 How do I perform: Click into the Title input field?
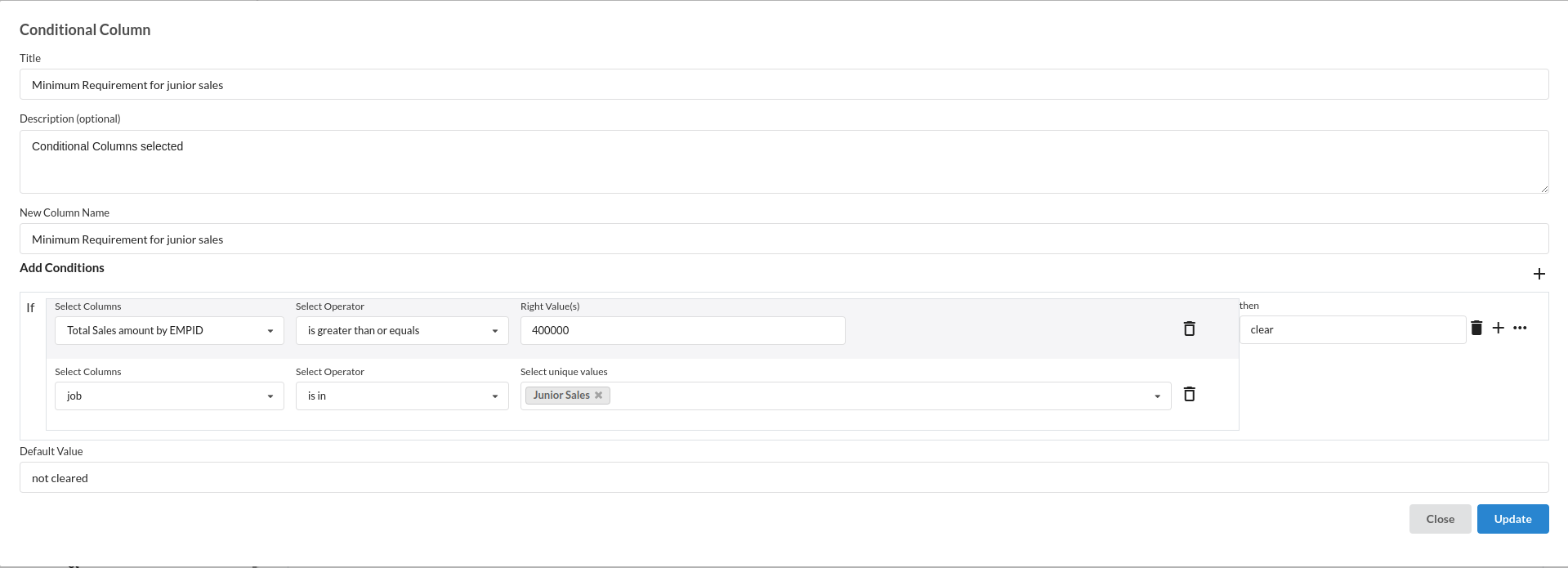point(784,85)
